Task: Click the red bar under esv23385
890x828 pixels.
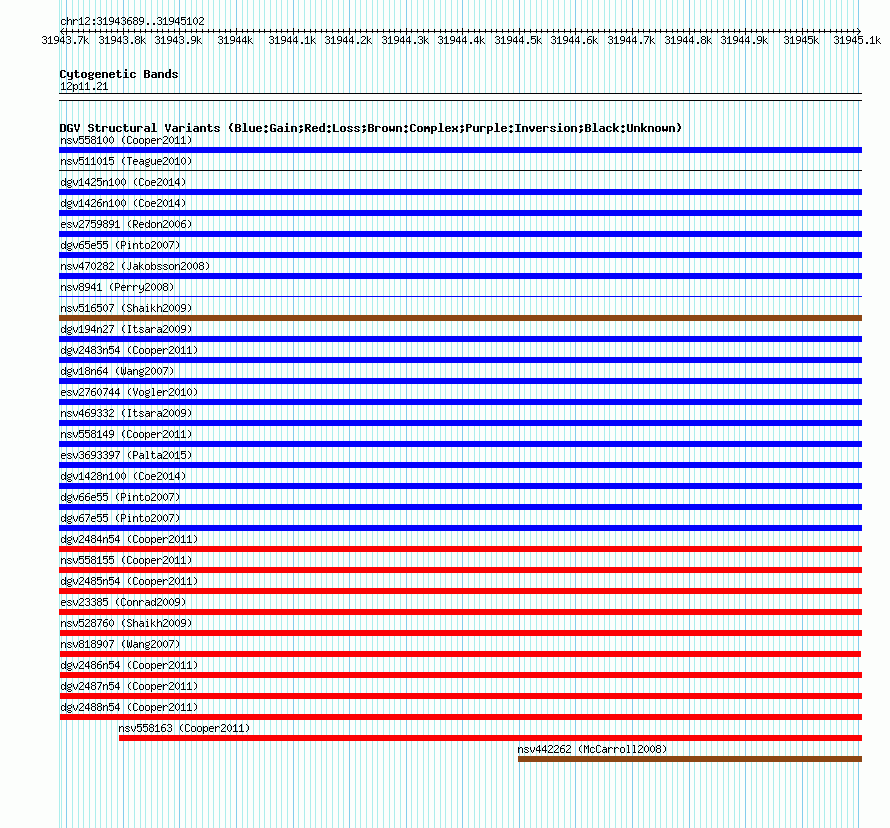Action: coord(460,612)
